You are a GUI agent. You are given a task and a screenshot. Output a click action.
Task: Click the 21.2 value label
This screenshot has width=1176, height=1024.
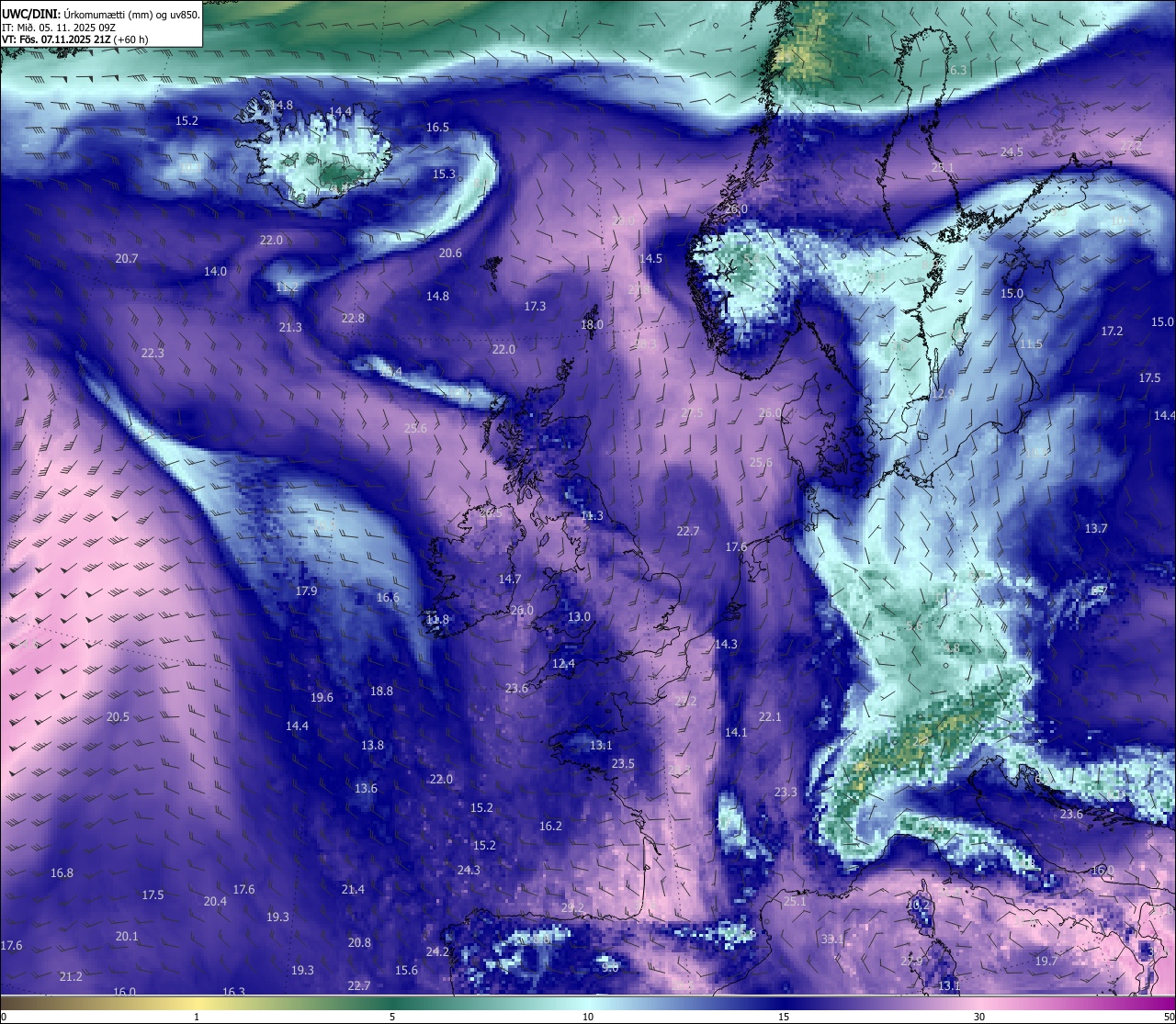tap(71, 977)
